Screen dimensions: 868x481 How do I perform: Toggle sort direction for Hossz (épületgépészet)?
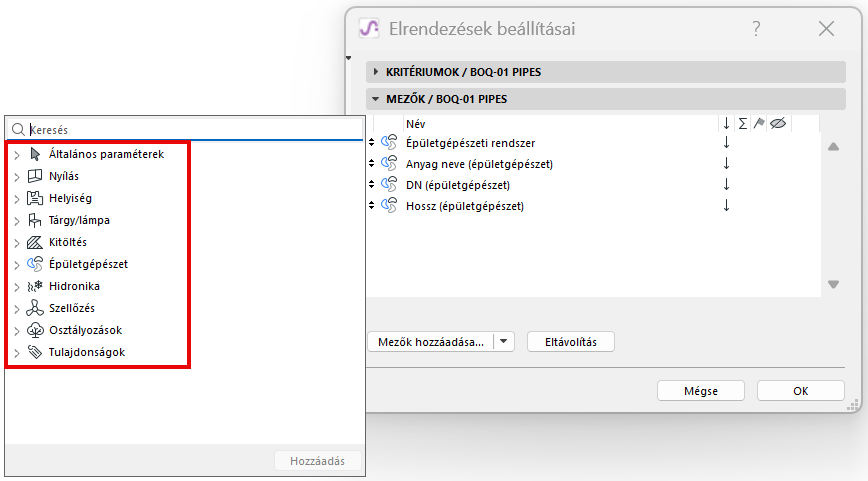(x=727, y=206)
